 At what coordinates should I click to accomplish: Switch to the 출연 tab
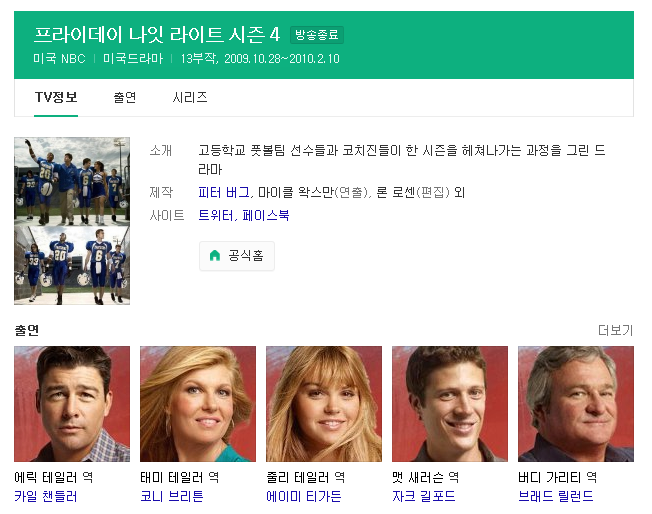pos(125,97)
